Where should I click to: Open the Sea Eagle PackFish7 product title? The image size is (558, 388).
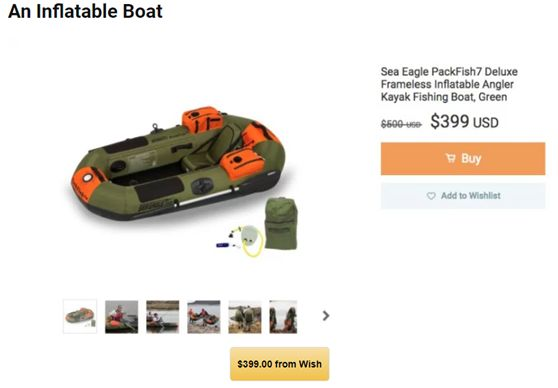click(449, 84)
